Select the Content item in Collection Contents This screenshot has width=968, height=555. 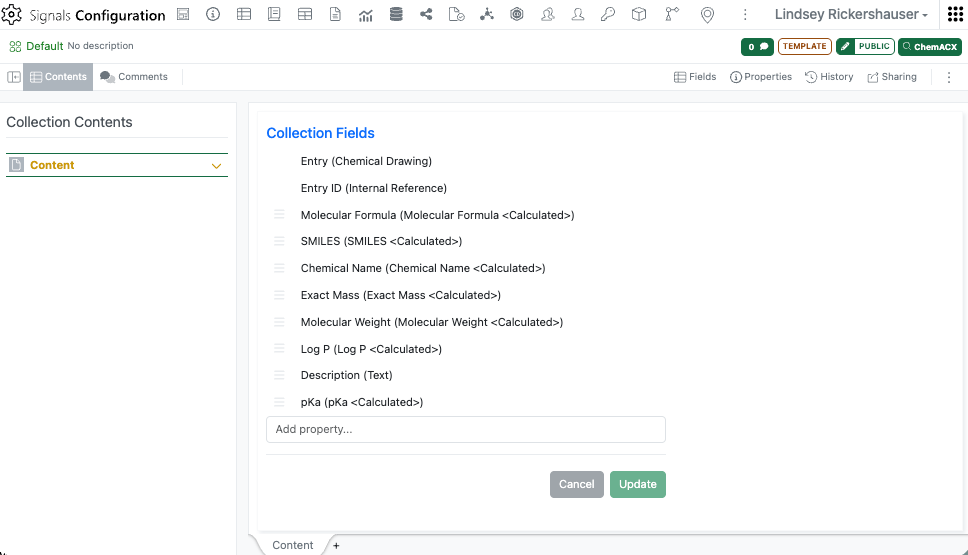pyautogui.click(x=117, y=165)
